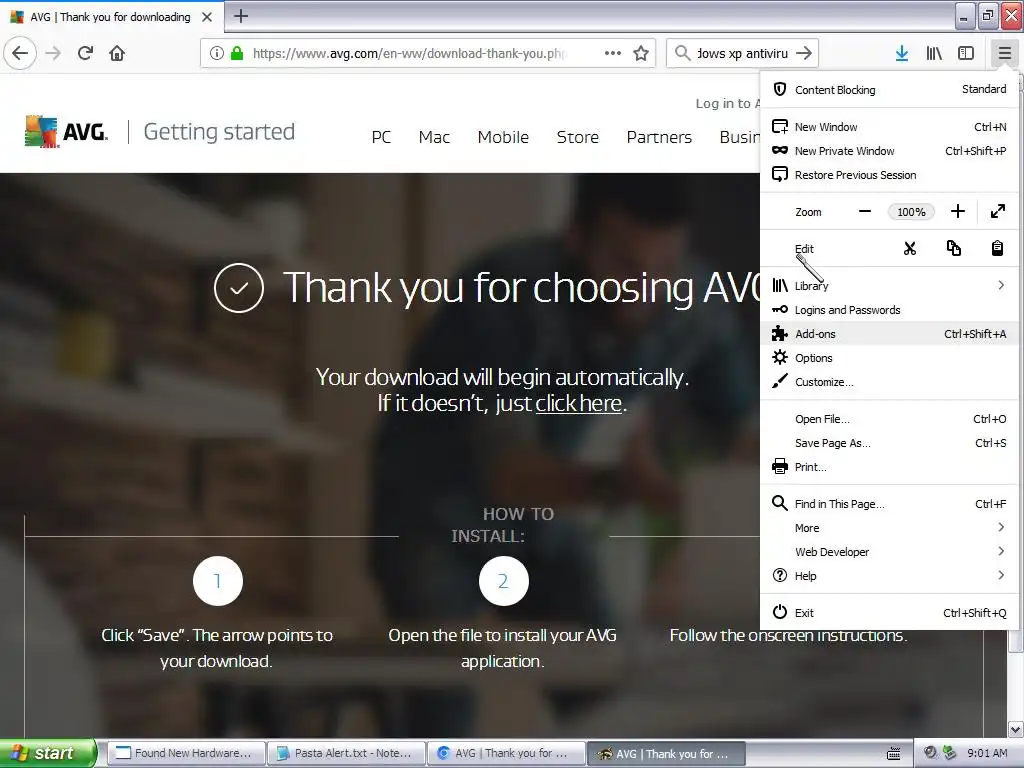Reload the current page

(x=86, y=53)
